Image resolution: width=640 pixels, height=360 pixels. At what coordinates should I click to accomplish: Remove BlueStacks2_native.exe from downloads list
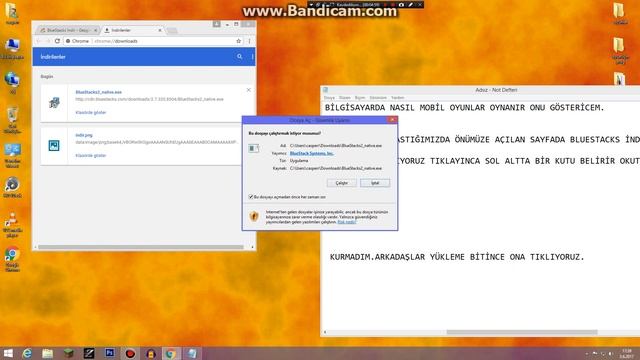click(249, 90)
